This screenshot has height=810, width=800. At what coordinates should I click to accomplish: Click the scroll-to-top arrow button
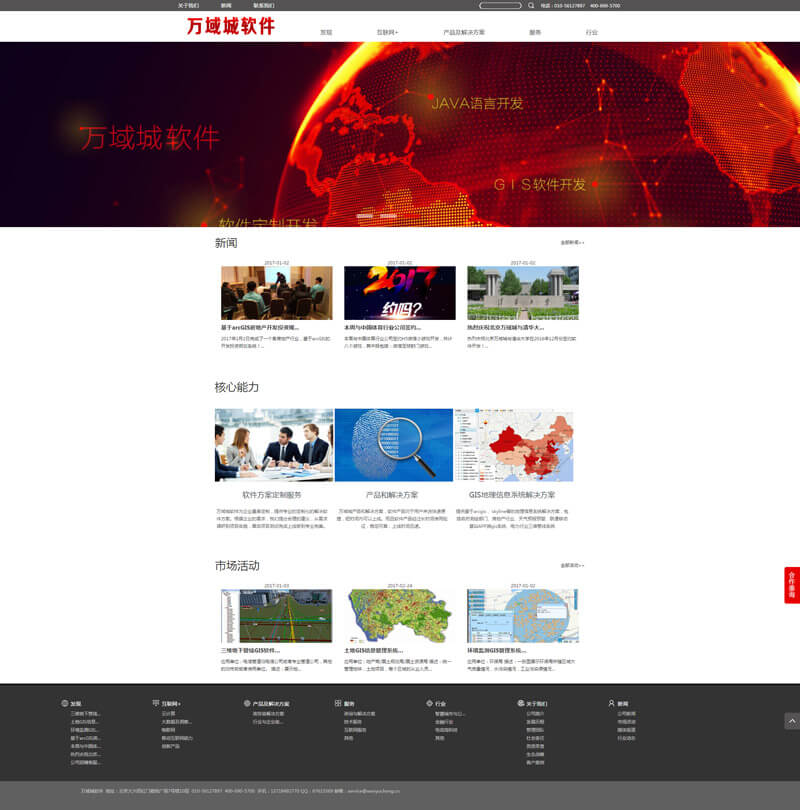click(x=791, y=720)
